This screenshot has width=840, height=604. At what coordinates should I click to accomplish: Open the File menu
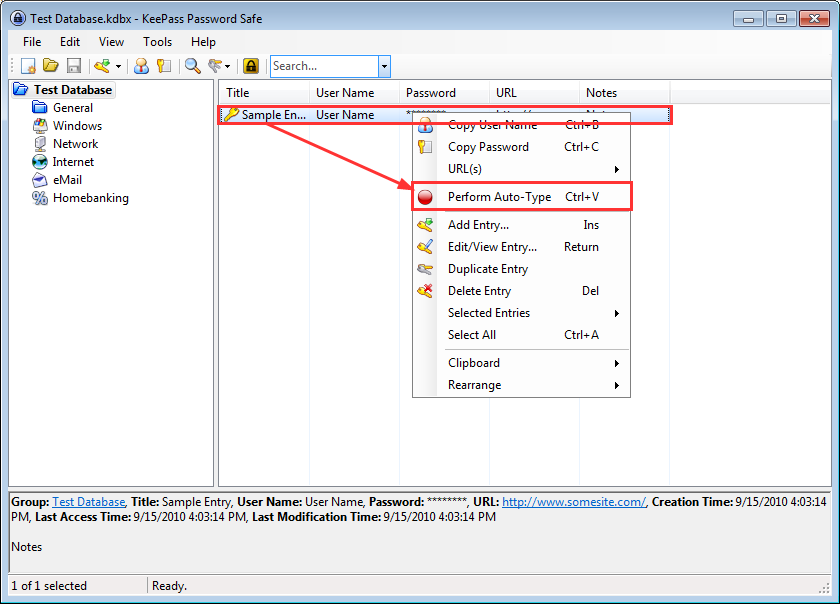click(x=32, y=42)
